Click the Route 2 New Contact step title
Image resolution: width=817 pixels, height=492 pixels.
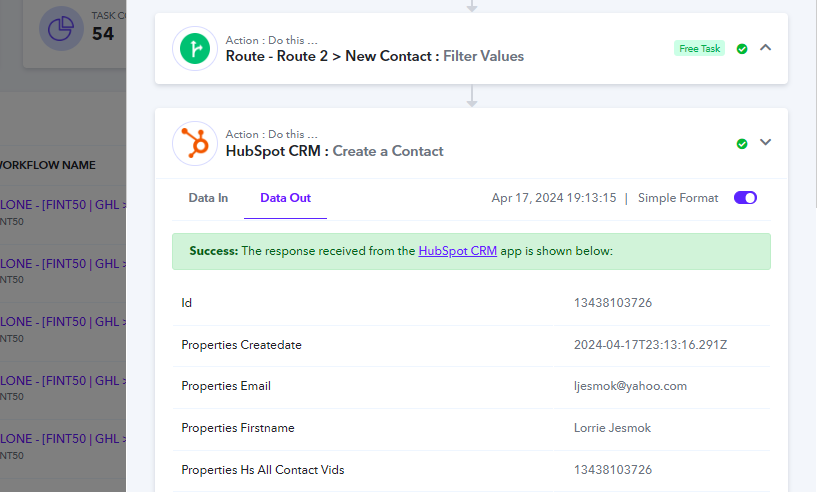click(x=375, y=56)
